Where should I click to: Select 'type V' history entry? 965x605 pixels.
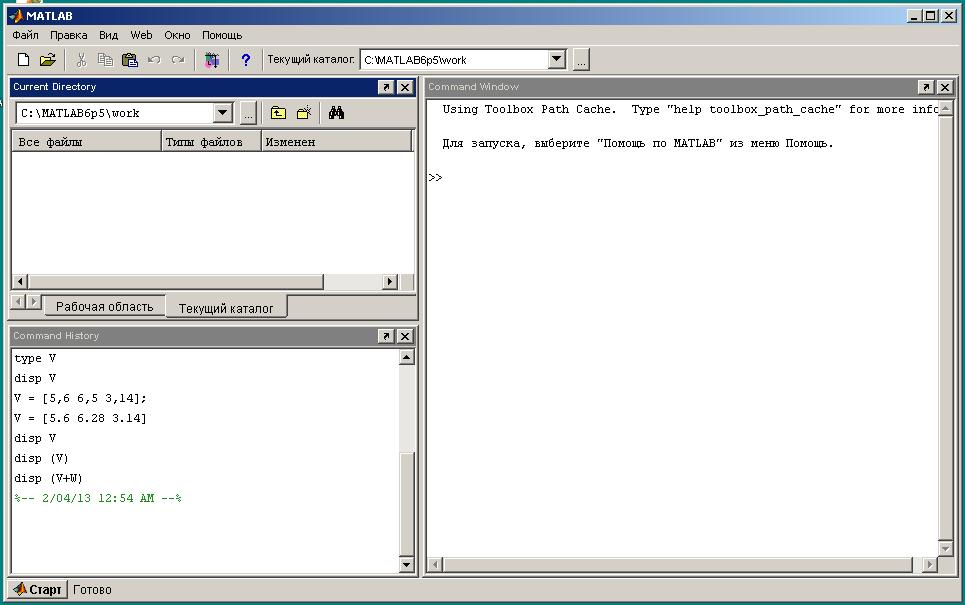[x=35, y=358]
